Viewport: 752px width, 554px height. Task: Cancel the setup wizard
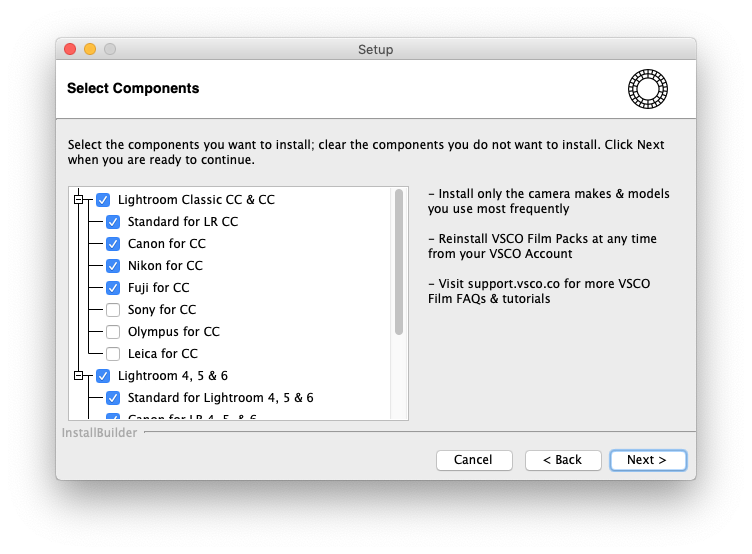(x=473, y=460)
